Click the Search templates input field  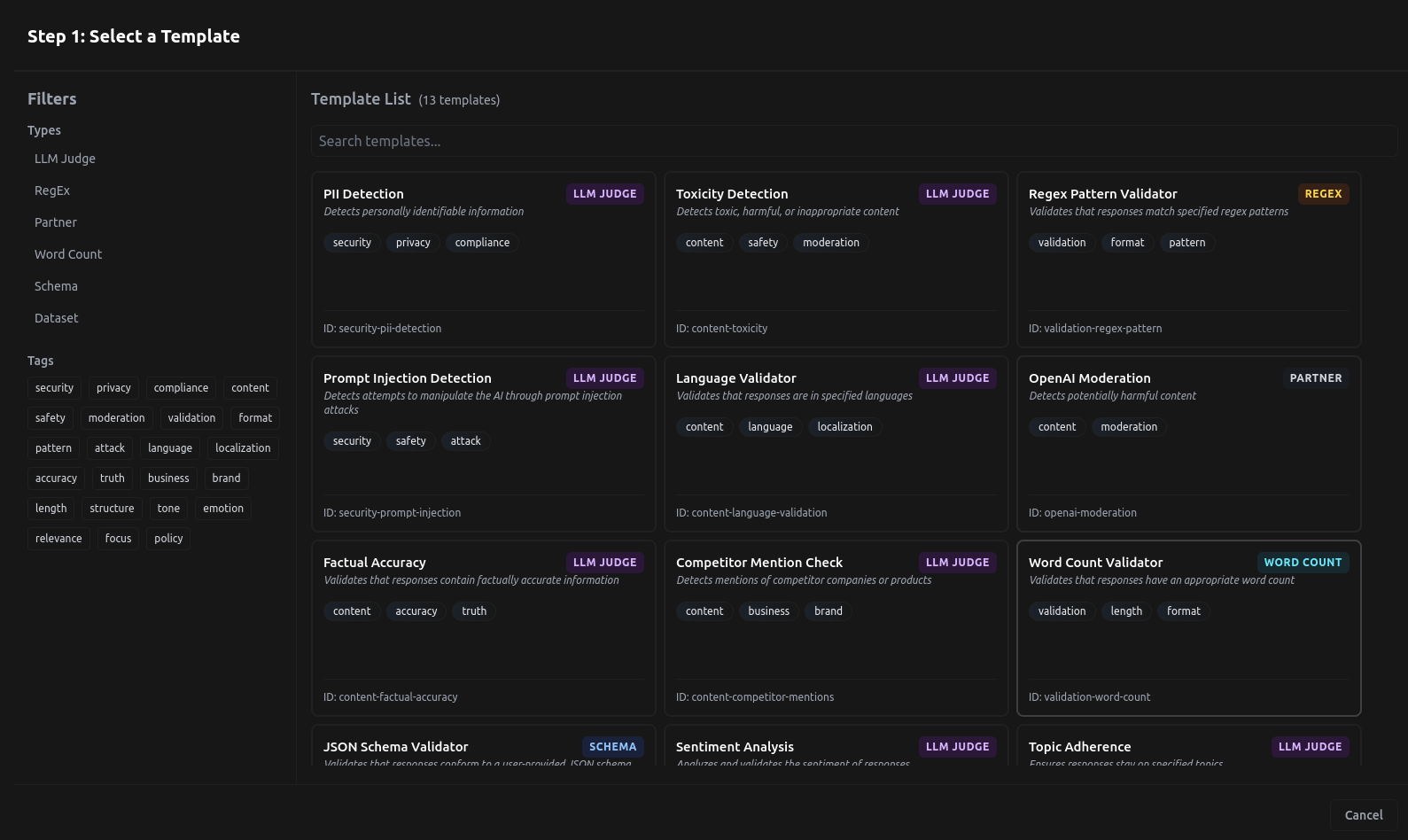point(853,141)
